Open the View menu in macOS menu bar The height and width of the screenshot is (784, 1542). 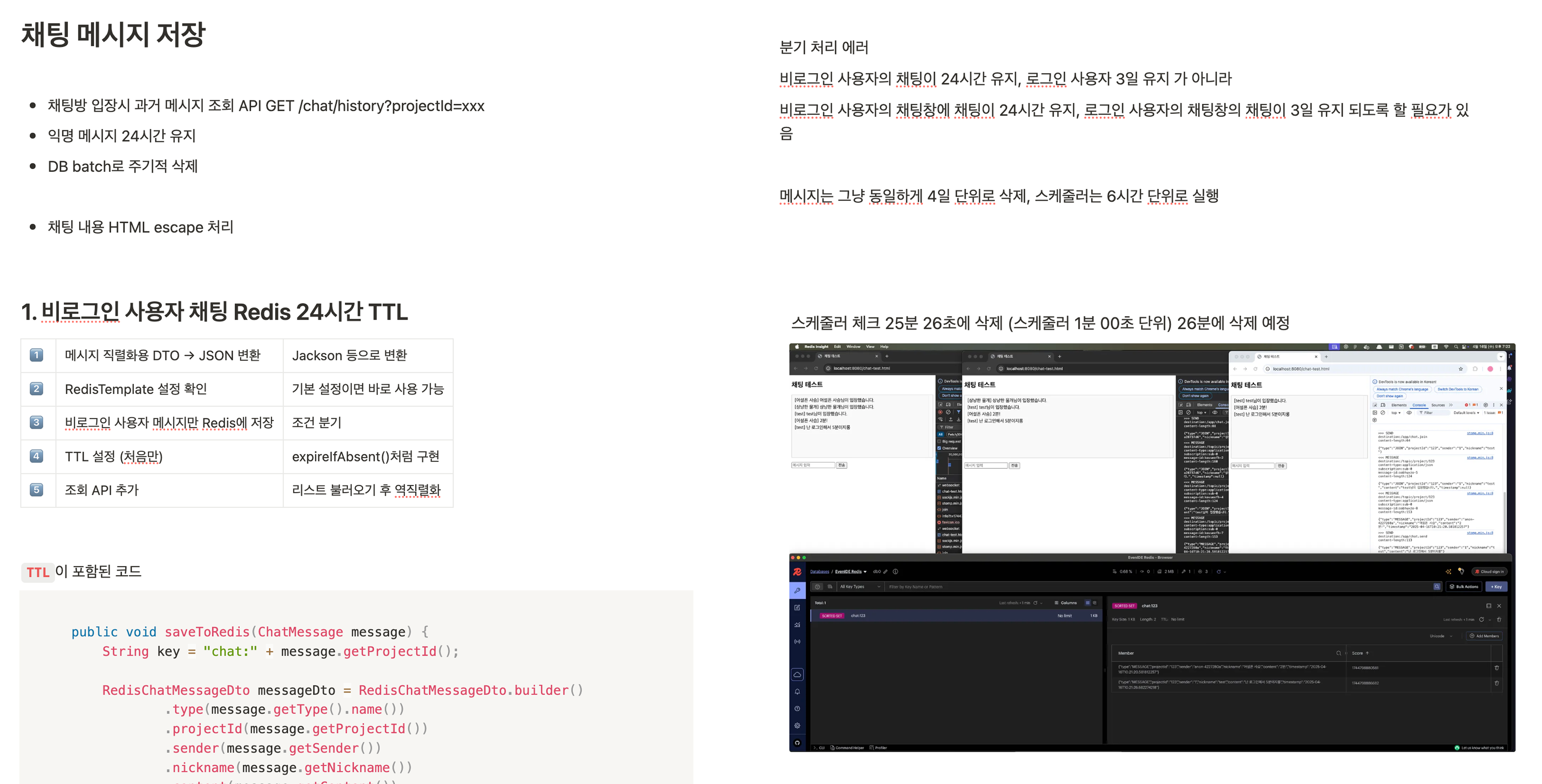point(870,347)
